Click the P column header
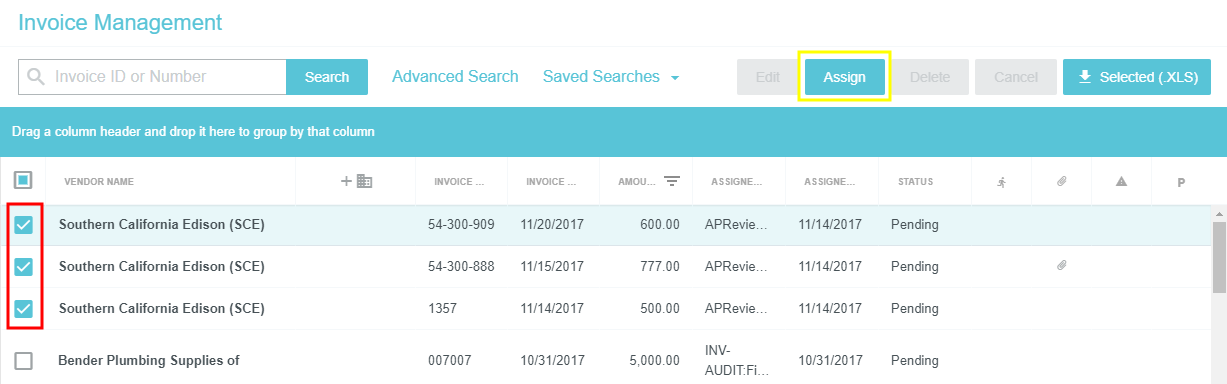Image resolution: width=1227 pixels, height=384 pixels. point(1181,182)
